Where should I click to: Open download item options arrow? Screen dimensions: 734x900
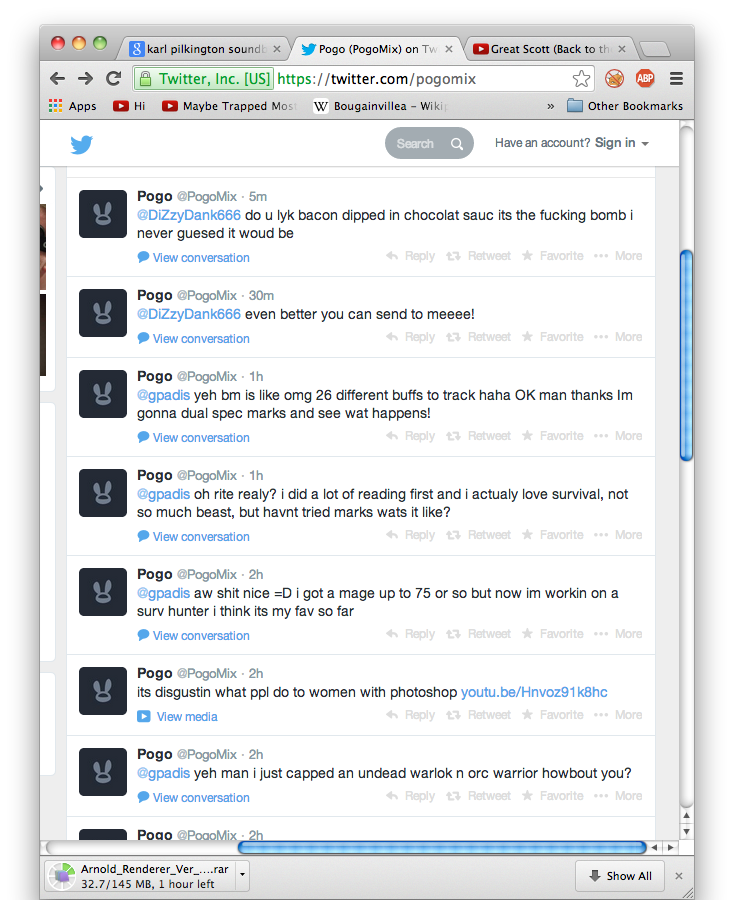(242, 876)
